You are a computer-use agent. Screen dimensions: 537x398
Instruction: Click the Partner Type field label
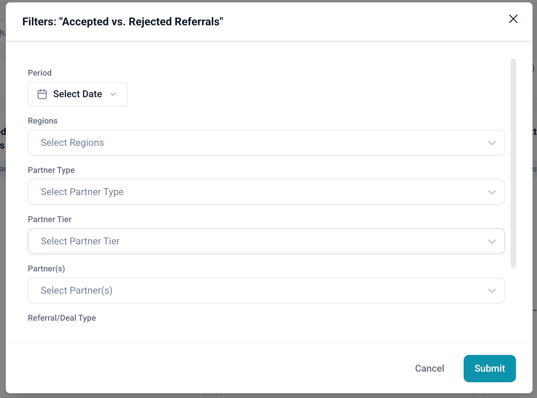[x=51, y=170]
